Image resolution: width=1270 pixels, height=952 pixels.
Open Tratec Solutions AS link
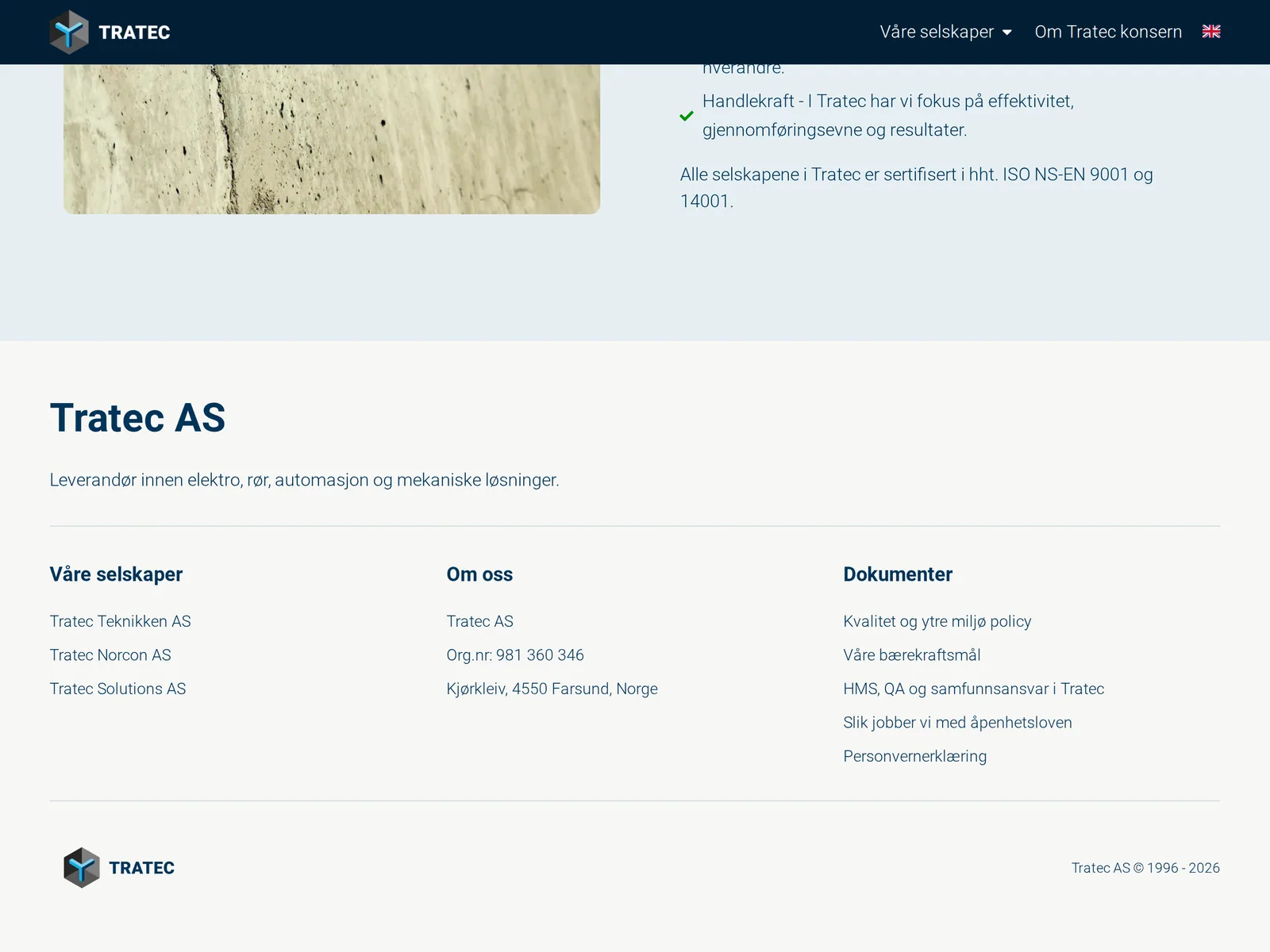[117, 689]
